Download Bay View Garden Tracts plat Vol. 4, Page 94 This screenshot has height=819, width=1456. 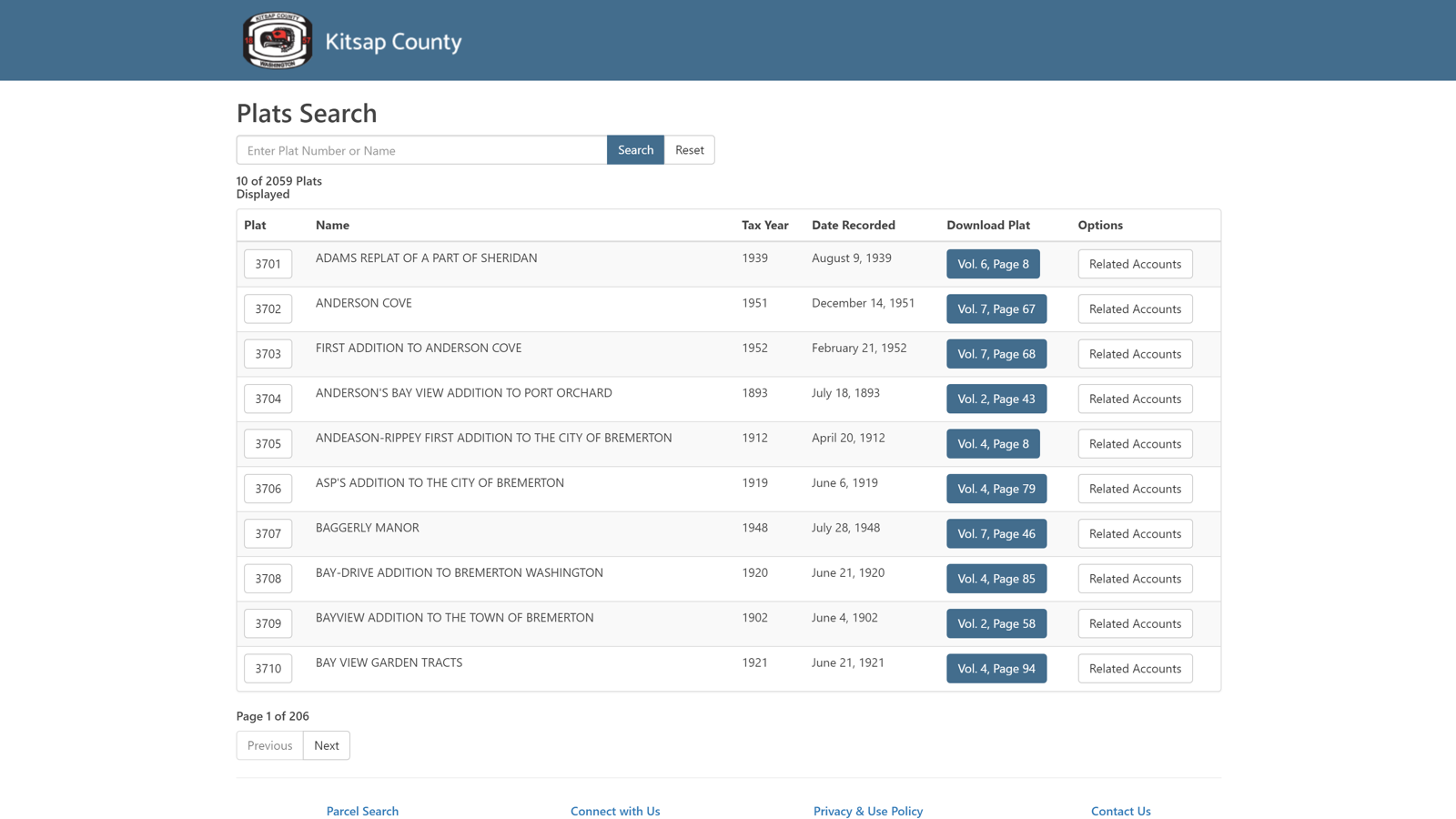(996, 668)
